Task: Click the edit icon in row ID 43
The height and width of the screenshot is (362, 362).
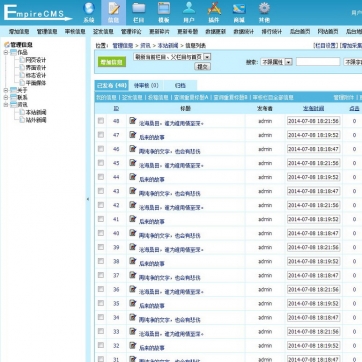Action: coord(133,191)
